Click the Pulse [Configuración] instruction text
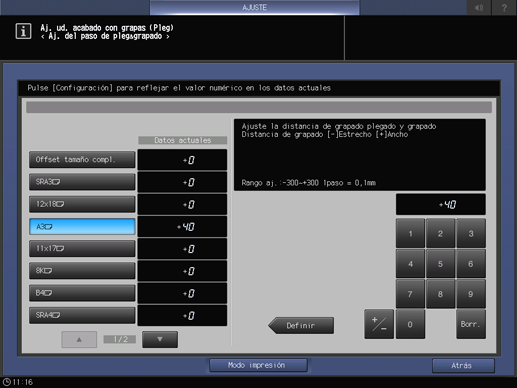The height and width of the screenshot is (388, 517). (179, 88)
